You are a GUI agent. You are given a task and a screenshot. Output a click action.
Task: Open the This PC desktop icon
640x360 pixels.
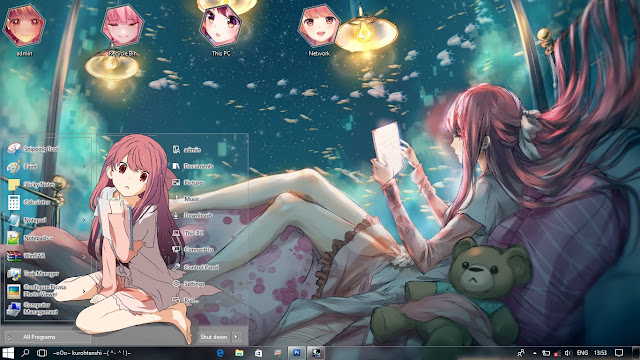pyautogui.click(x=221, y=29)
